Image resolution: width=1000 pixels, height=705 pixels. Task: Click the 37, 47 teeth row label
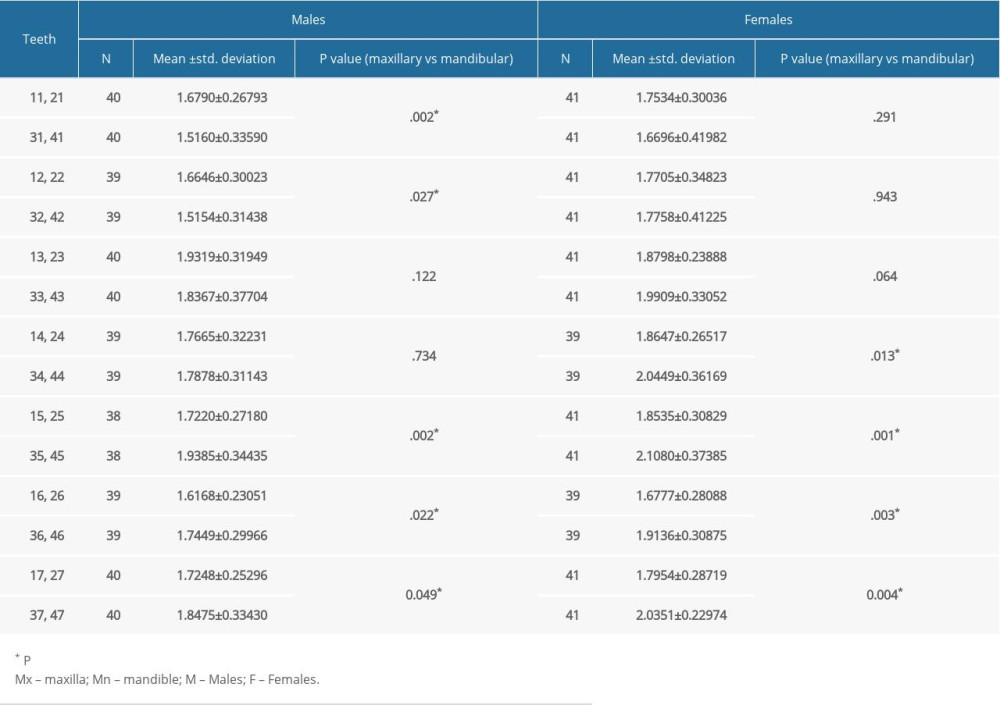tap(39, 615)
